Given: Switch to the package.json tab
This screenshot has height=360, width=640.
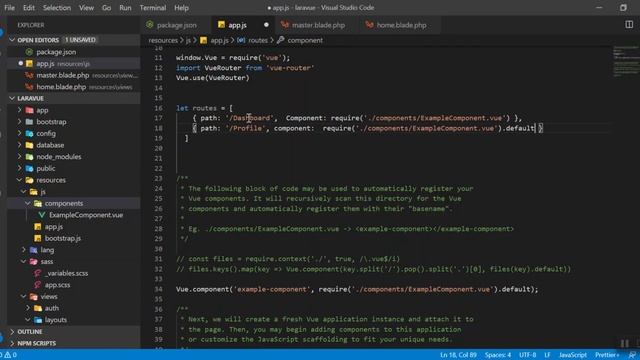Looking at the screenshot, I should click(176, 25).
